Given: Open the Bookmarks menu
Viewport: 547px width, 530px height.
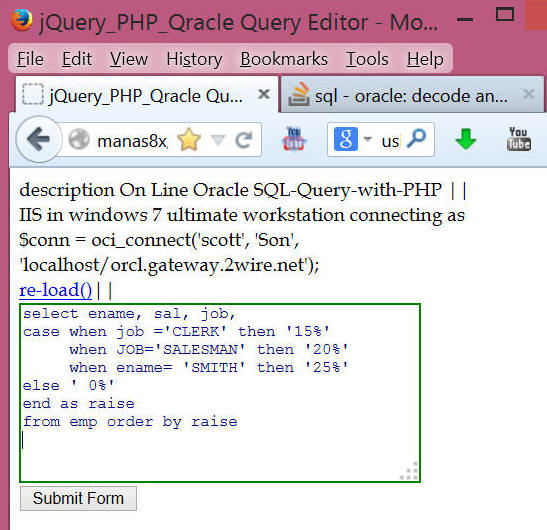Looking at the screenshot, I should point(284,59).
